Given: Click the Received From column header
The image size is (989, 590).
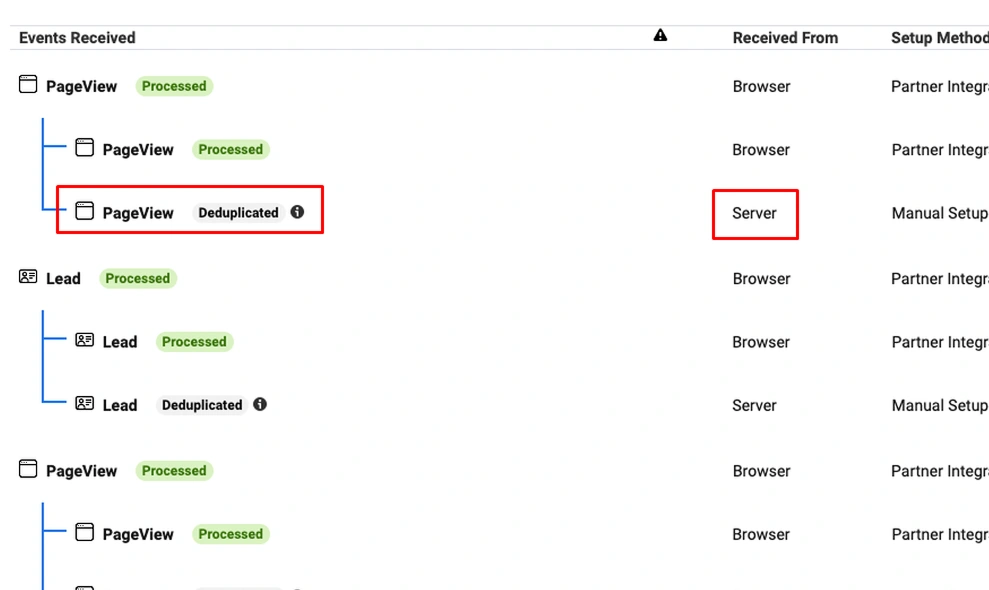Looking at the screenshot, I should click(785, 38).
